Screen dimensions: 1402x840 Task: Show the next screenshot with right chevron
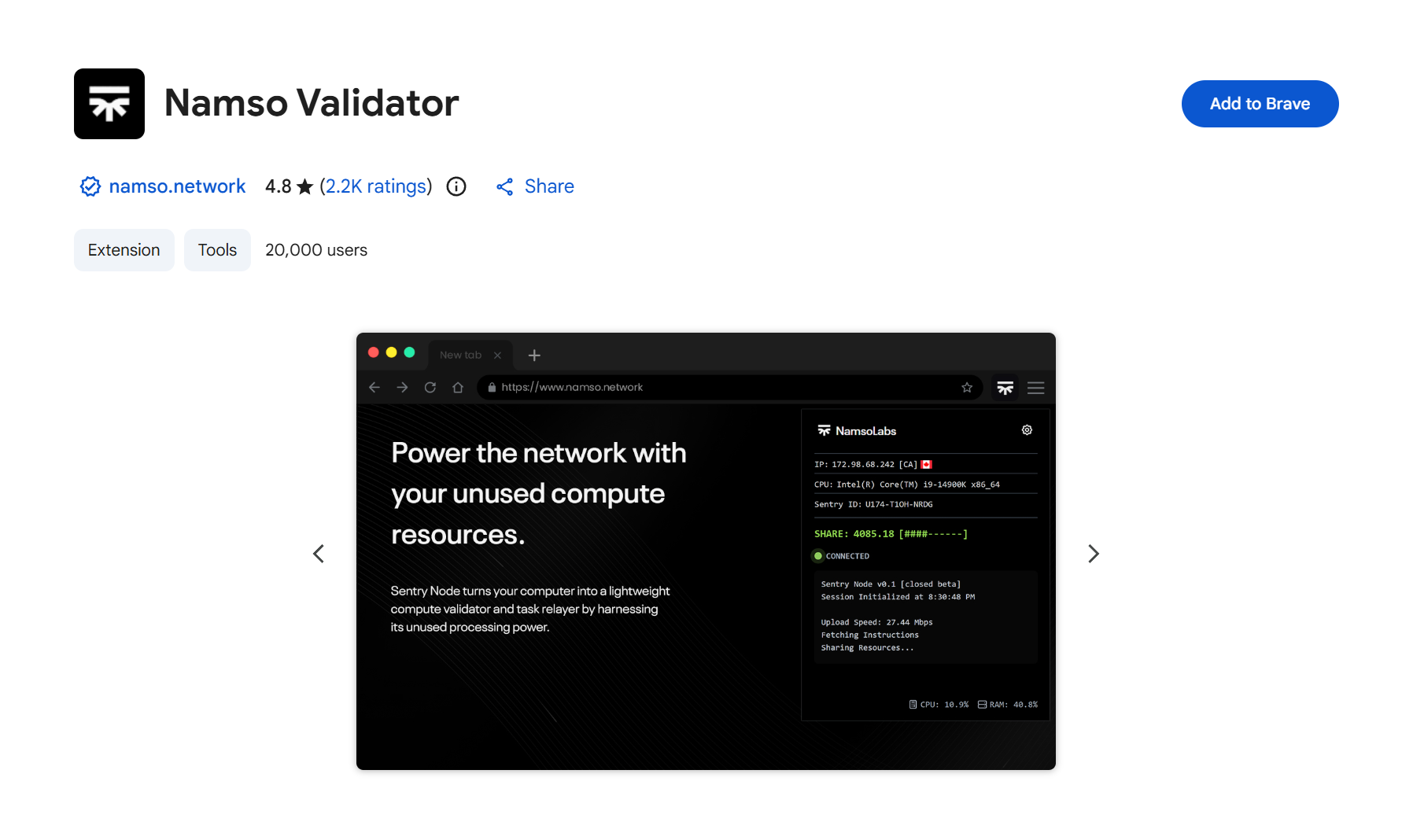[x=1093, y=554]
